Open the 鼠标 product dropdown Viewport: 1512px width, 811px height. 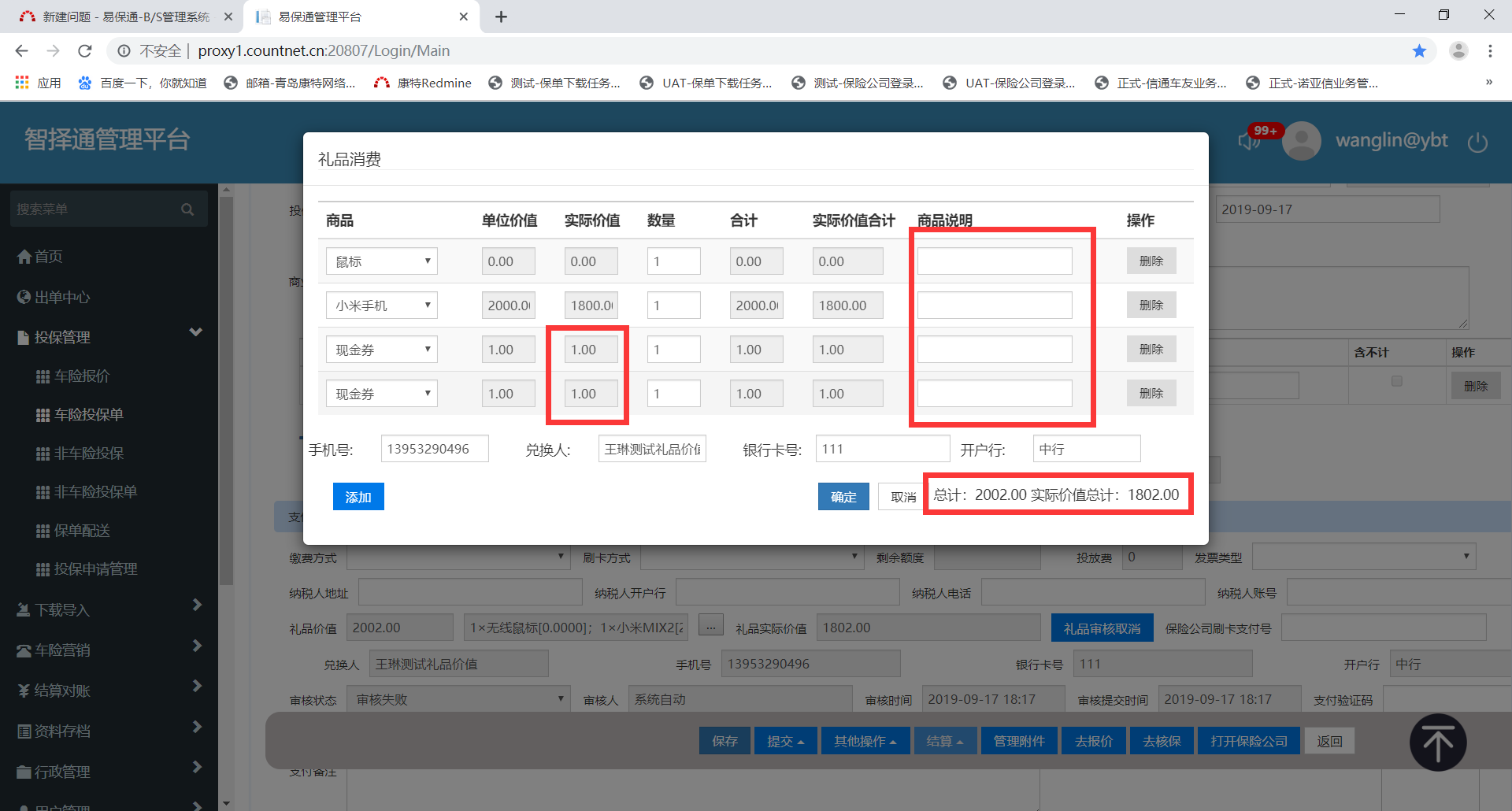tap(382, 261)
